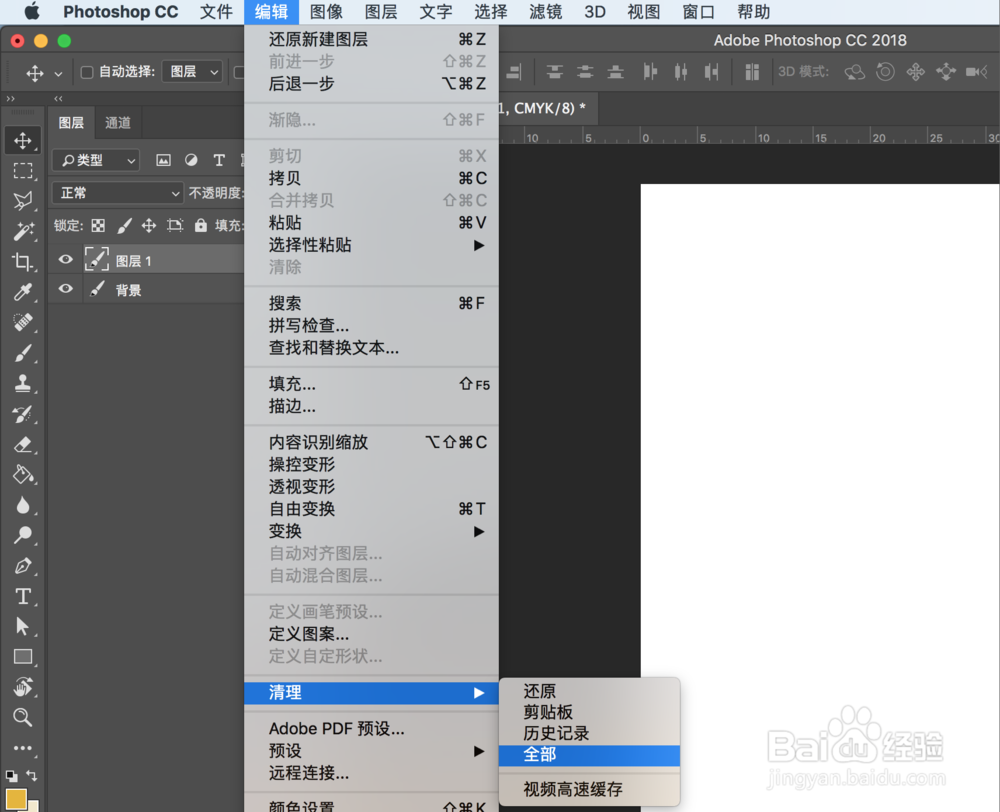Open the blend mode 正常 dropdown

click(117, 193)
